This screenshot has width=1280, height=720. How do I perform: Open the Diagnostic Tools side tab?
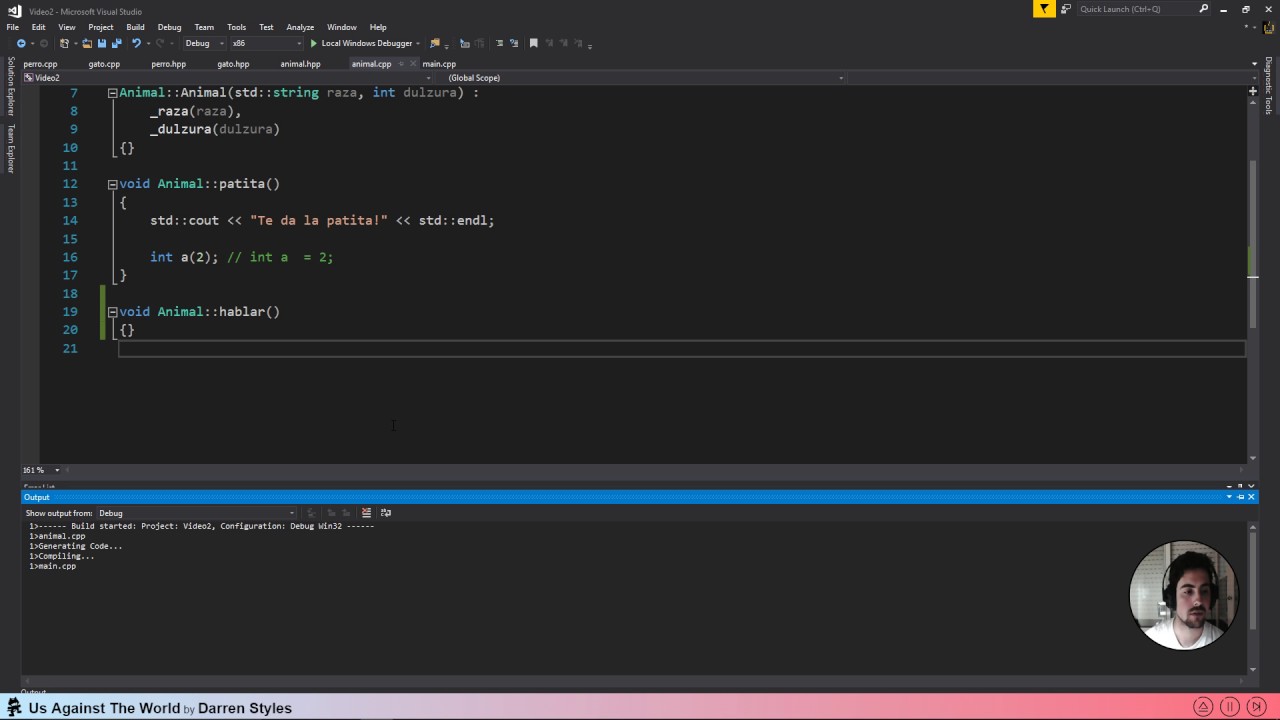[1268, 86]
